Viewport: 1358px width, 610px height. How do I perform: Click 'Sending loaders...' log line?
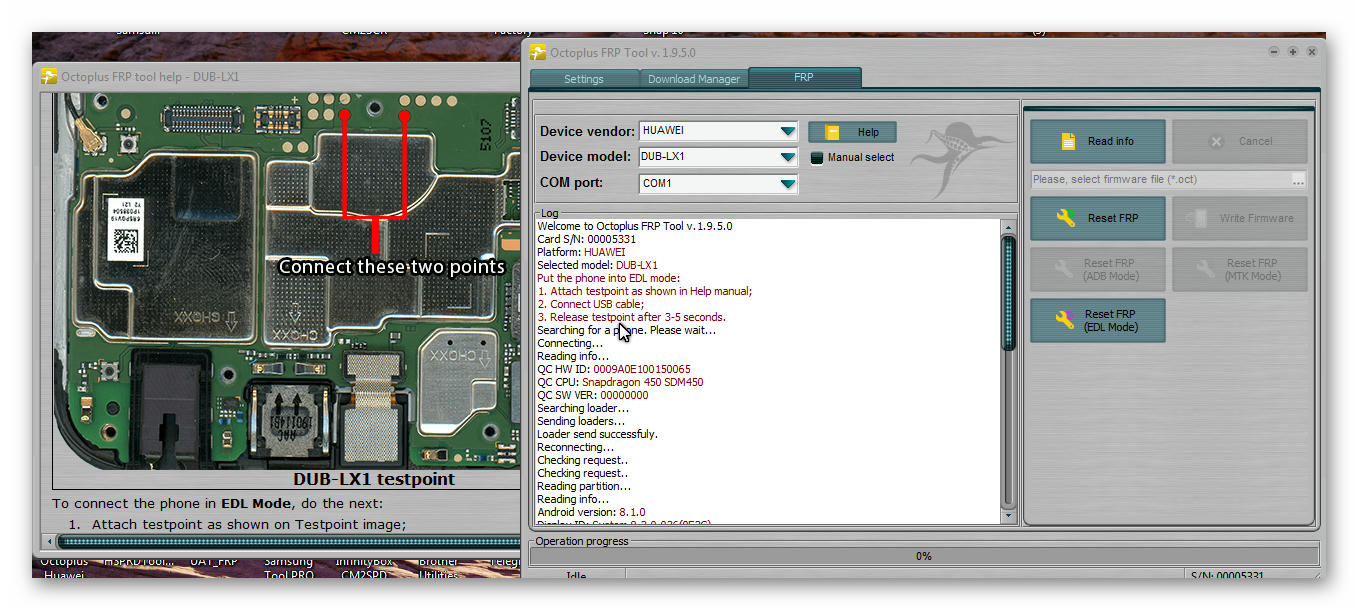(x=581, y=421)
